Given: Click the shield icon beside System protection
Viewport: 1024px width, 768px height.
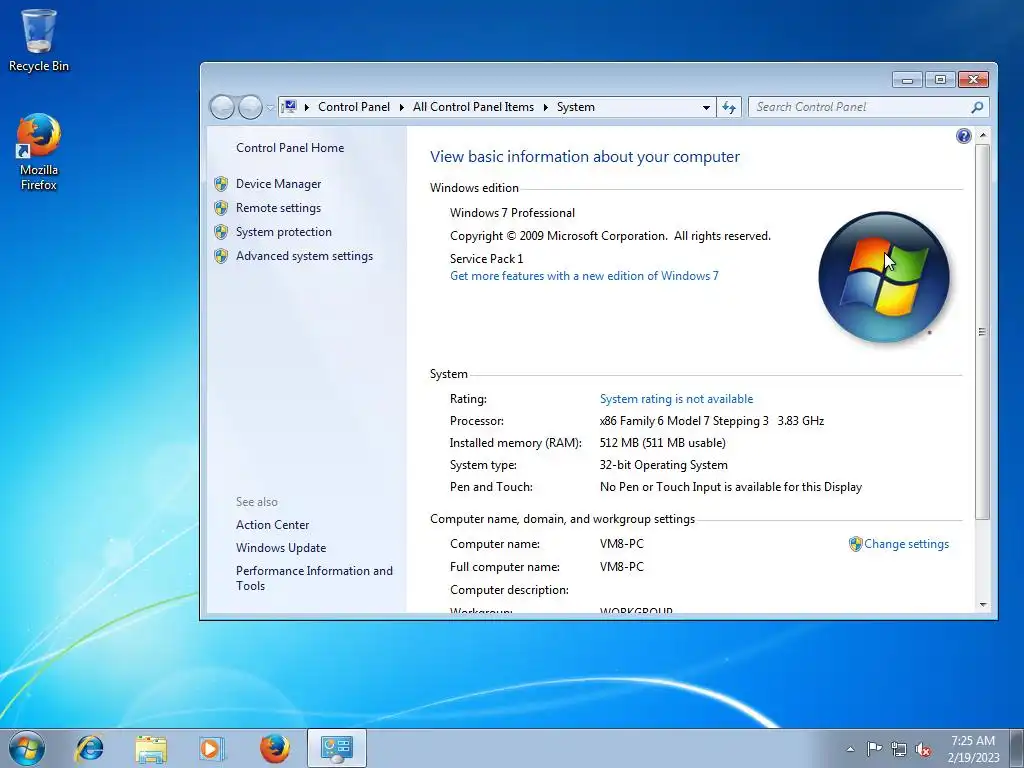Looking at the screenshot, I should click(x=221, y=232).
